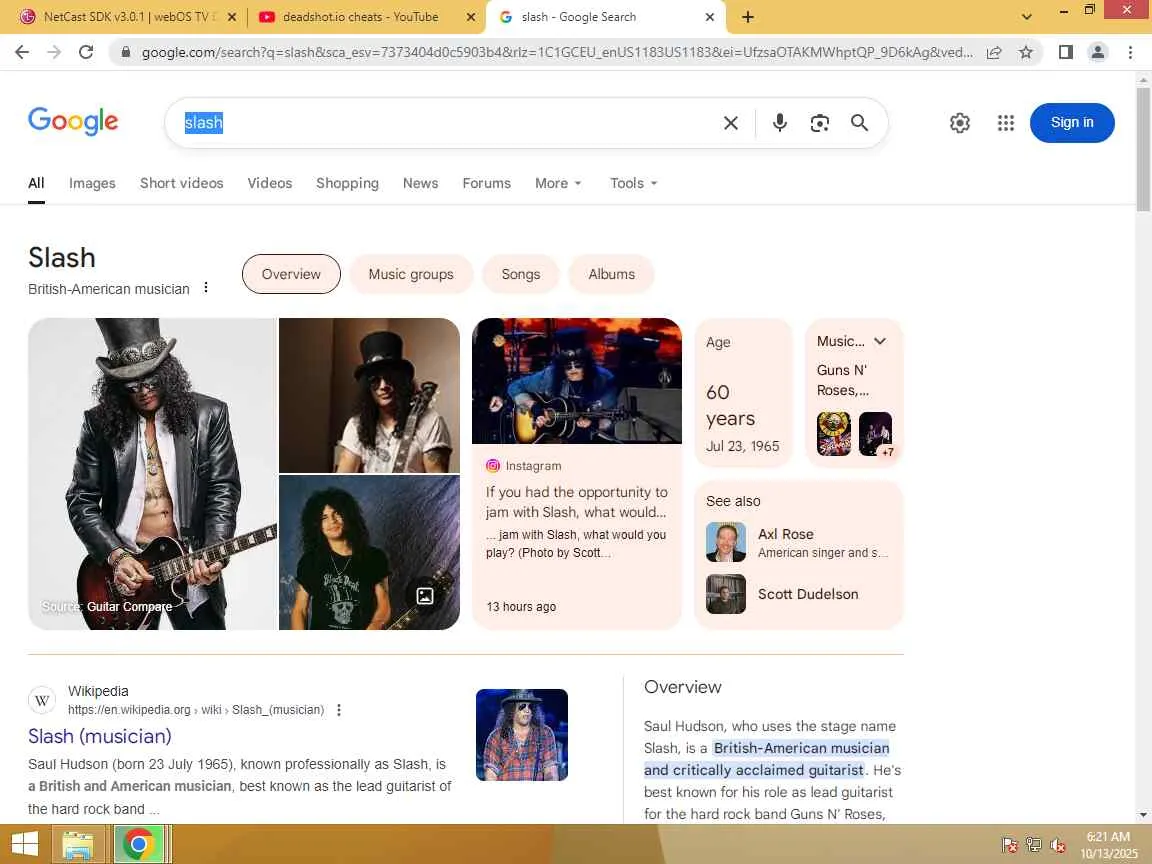Viewport: 1152px width, 864px height.
Task: Open the Google apps grid
Action: 1006,123
